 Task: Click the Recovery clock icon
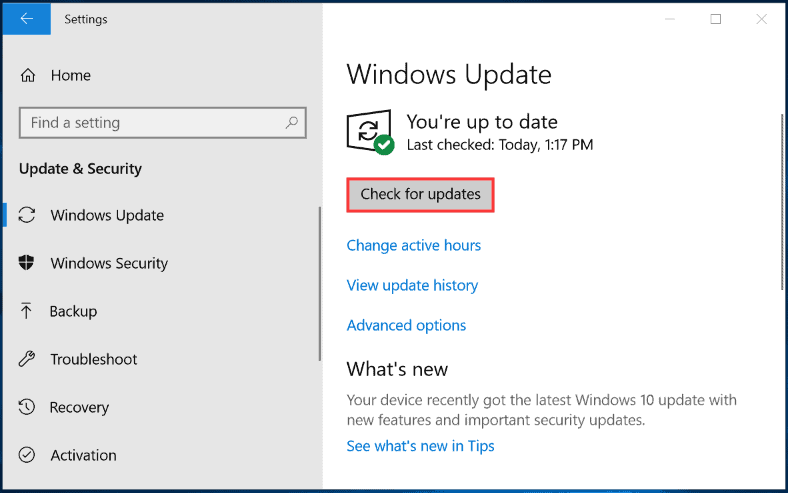pyautogui.click(x=27, y=407)
